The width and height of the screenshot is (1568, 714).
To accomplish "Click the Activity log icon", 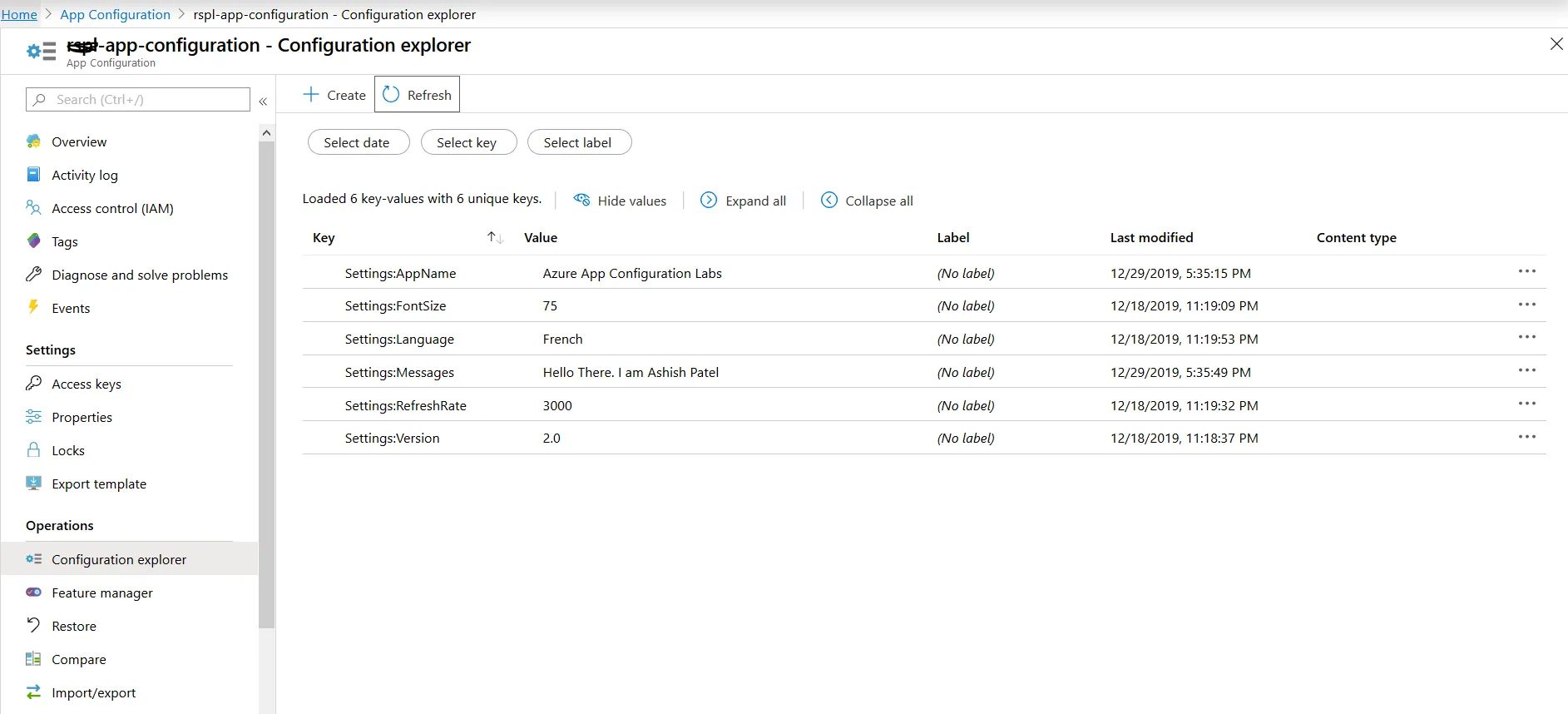I will click(x=33, y=175).
